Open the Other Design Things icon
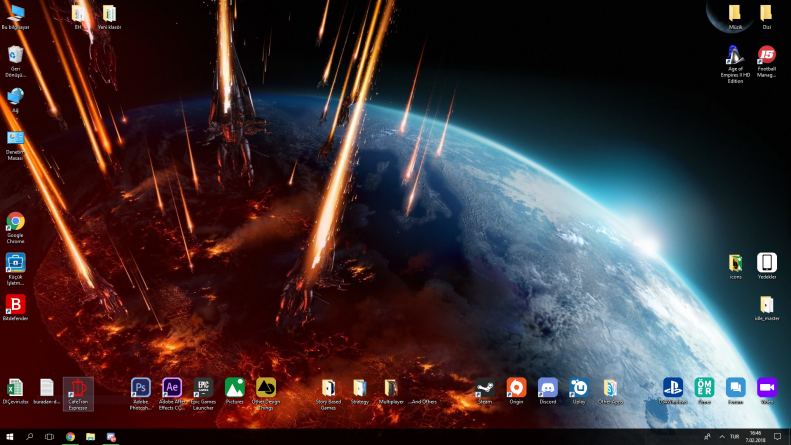This screenshot has height=445, width=791. (266, 394)
